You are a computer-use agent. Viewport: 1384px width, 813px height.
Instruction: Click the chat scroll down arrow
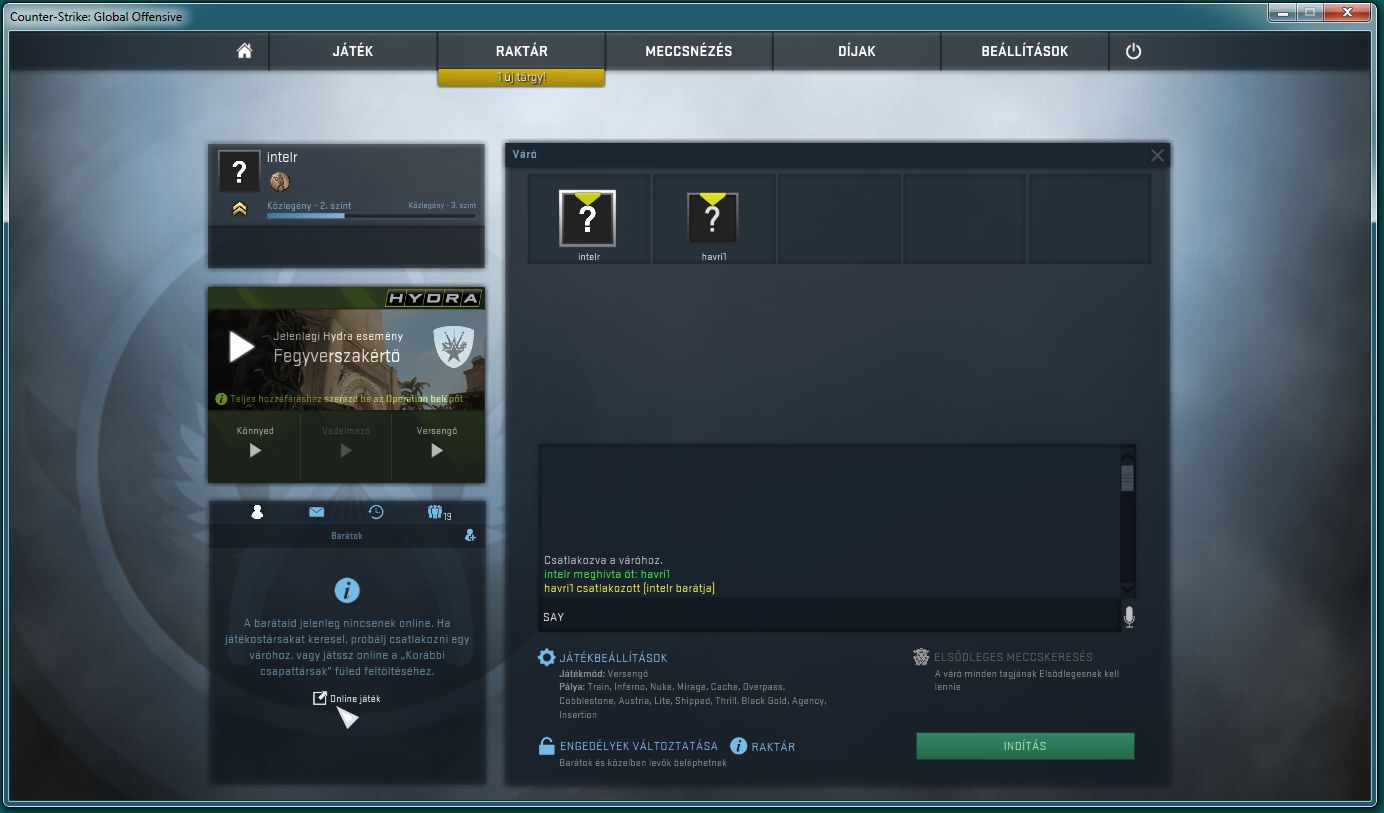point(1127,589)
